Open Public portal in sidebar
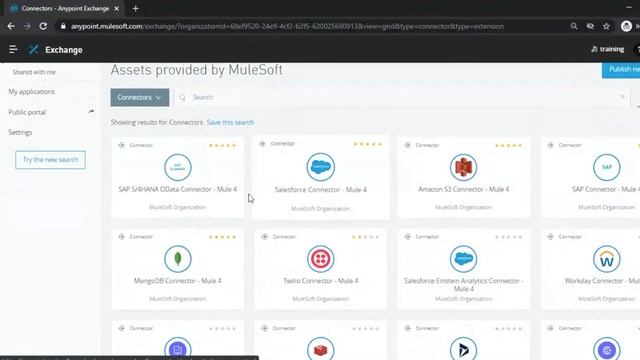640x360 pixels. click(27, 112)
